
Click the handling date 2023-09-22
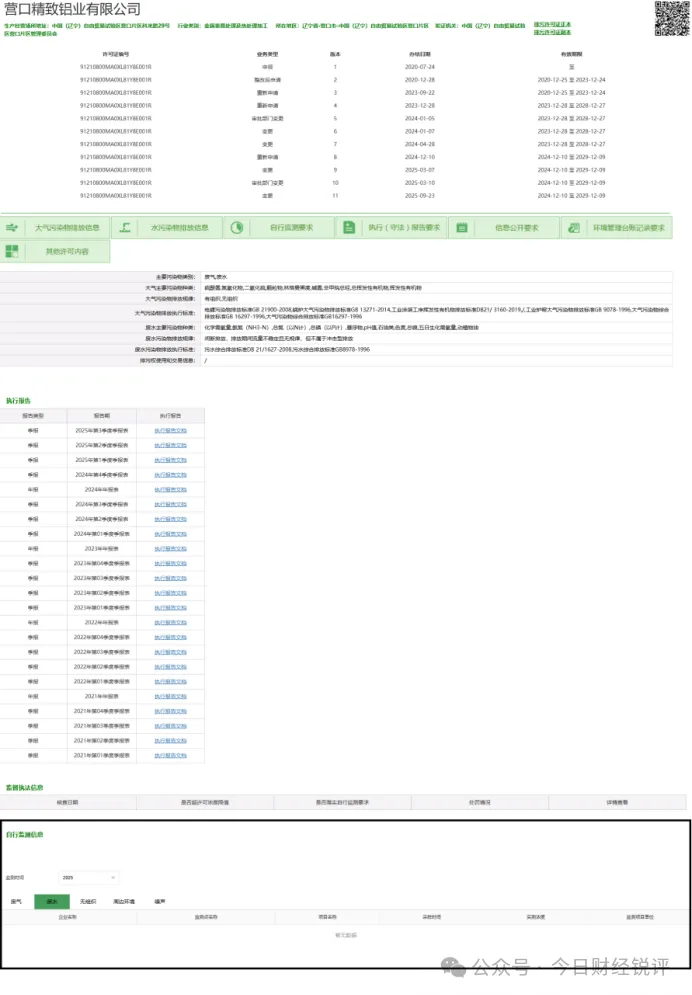click(x=420, y=93)
